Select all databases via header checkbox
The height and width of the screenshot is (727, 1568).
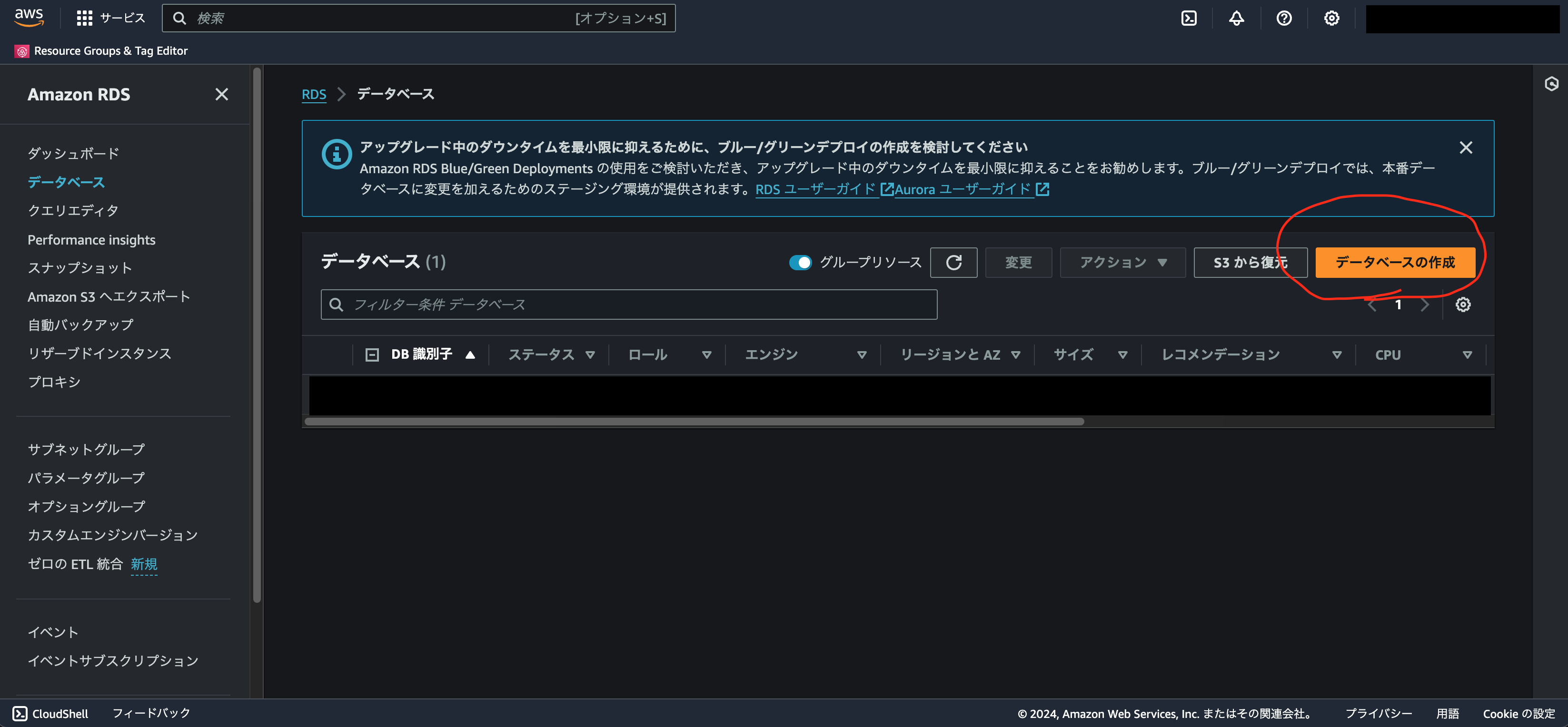click(x=372, y=354)
